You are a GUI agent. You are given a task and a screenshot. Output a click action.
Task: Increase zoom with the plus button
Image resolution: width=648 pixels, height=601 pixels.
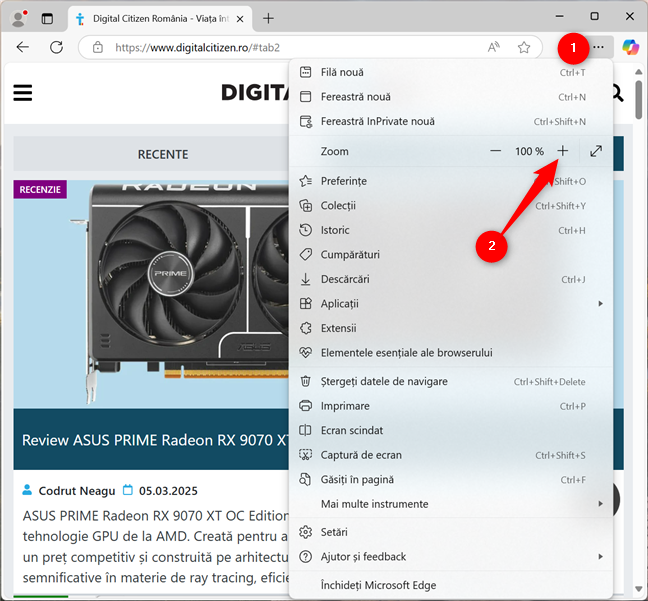pos(562,151)
